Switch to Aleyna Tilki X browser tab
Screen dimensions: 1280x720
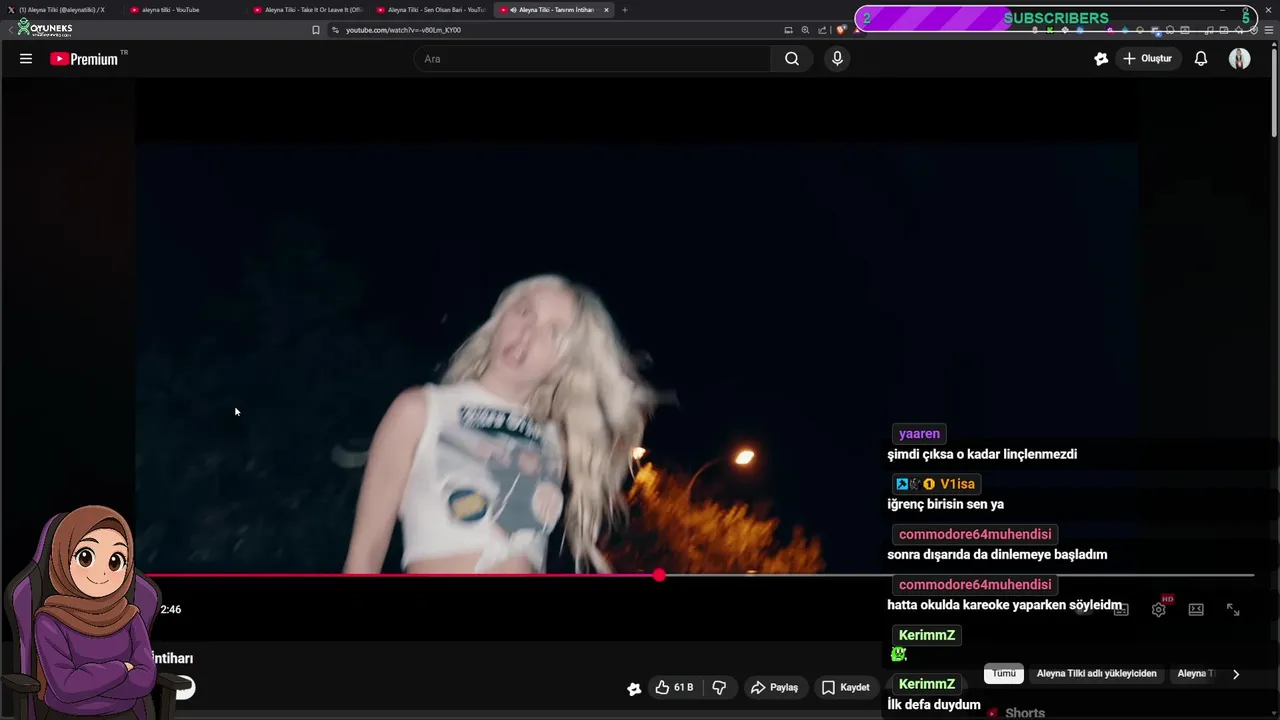pyautogui.click(x=62, y=10)
